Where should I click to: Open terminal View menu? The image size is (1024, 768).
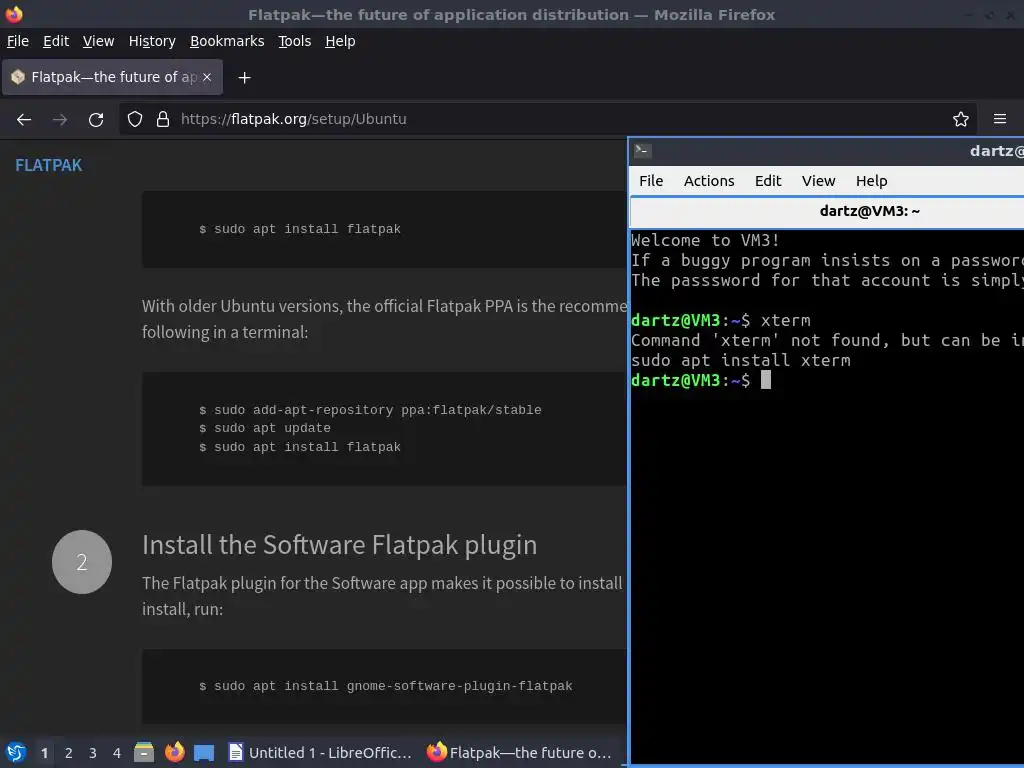point(818,181)
